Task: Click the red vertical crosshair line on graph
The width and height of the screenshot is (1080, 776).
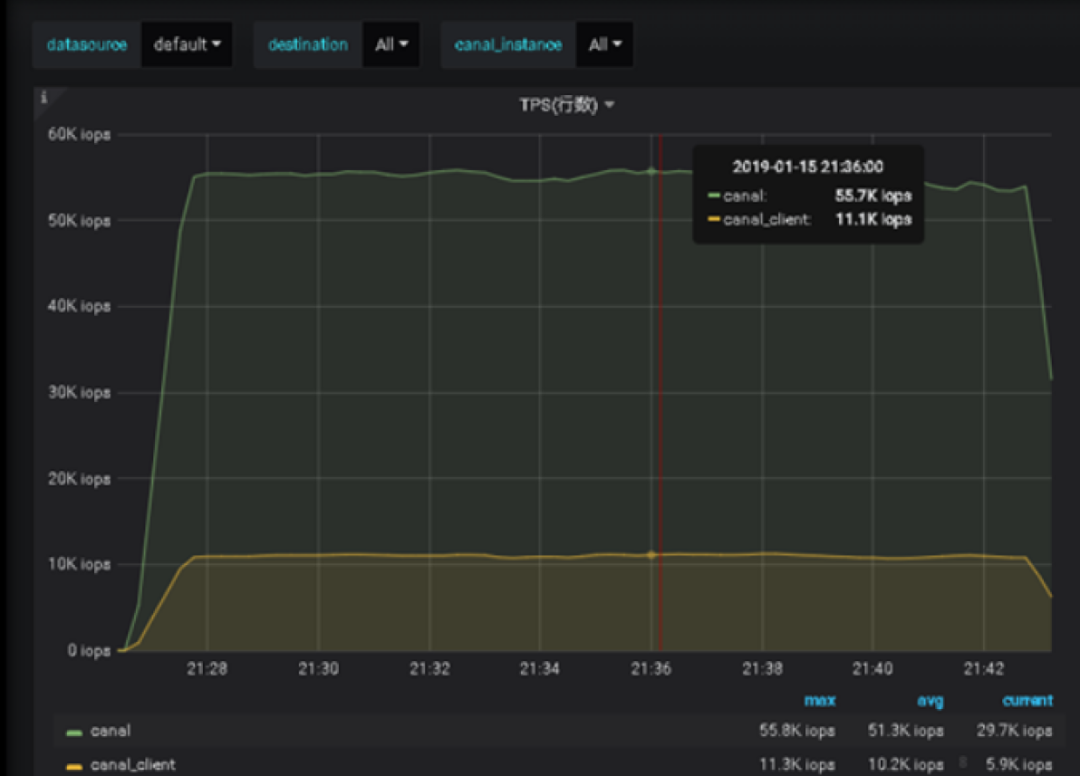Action: pos(660,400)
